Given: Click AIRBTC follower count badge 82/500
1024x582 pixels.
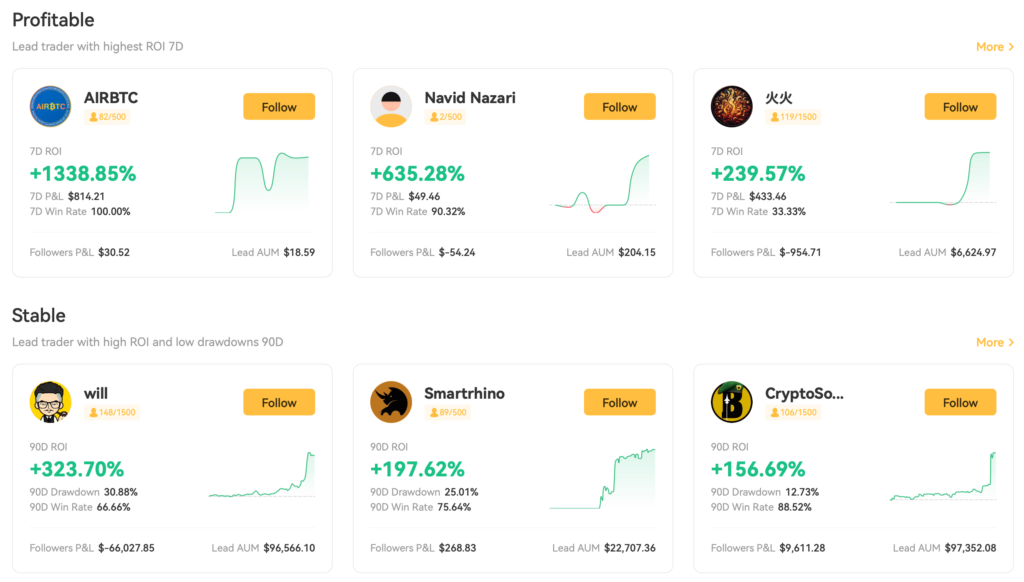Looking at the screenshot, I should (106, 117).
